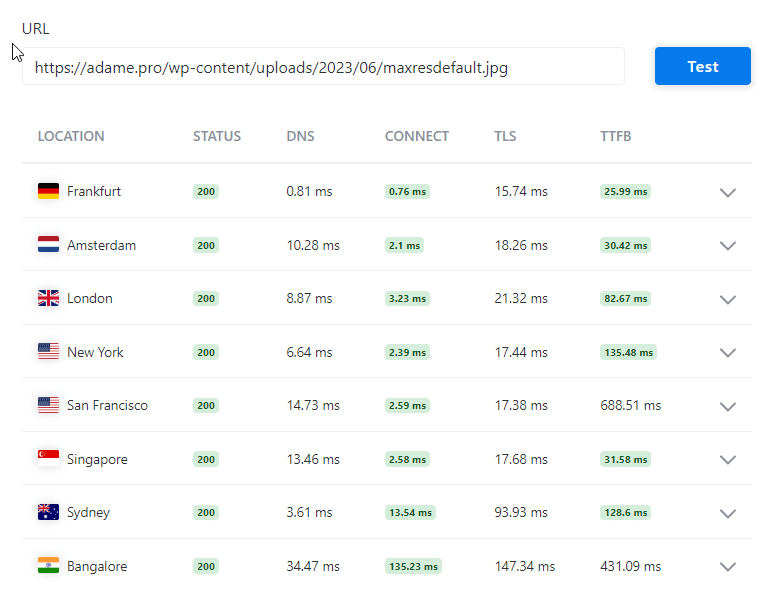This screenshot has width=771, height=608.
Task: Click the 21.32 ms TLS value
Action: tap(521, 298)
